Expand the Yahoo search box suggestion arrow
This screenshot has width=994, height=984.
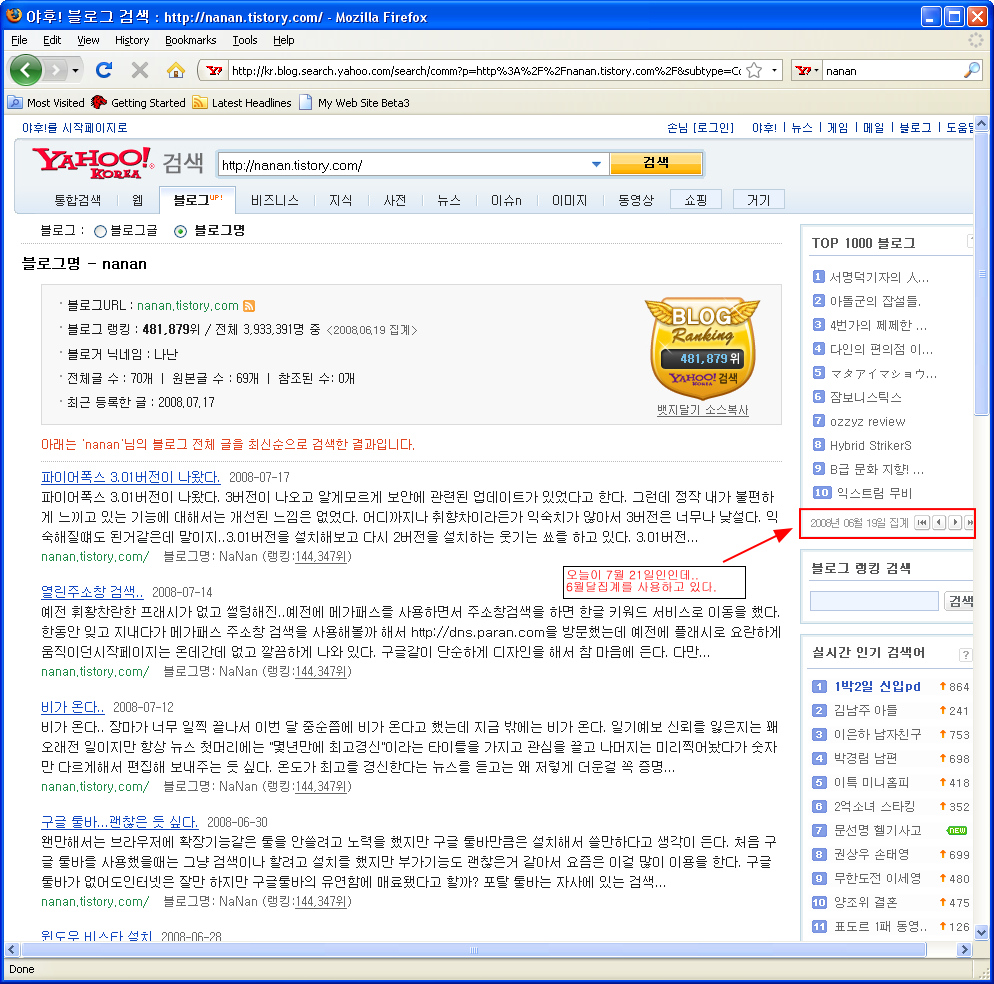click(x=596, y=165)
